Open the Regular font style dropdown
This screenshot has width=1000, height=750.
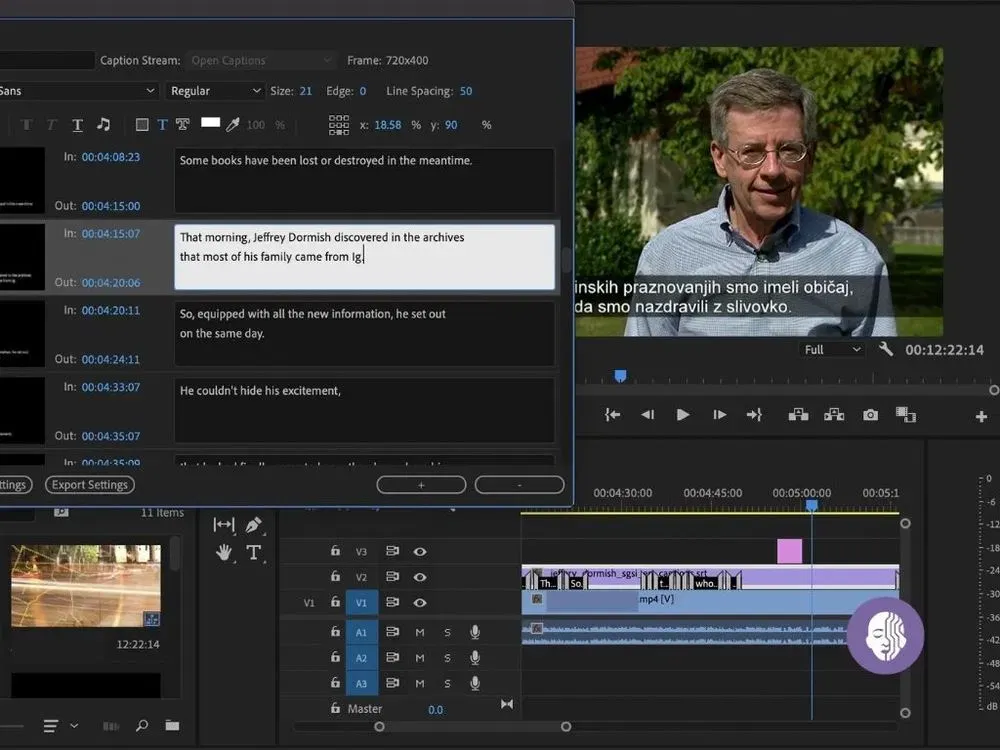(x=214, y=91)
